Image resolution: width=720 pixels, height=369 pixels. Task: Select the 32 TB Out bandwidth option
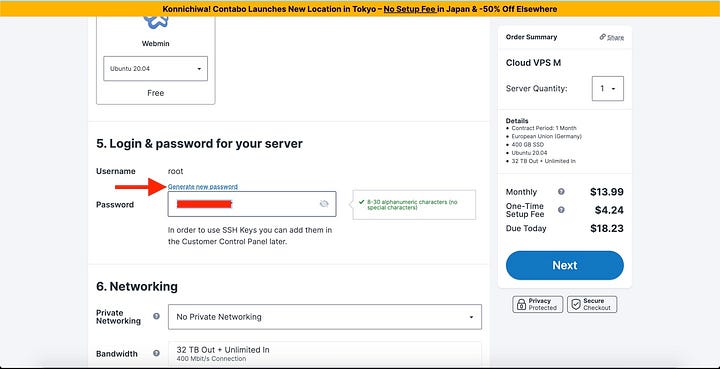pyautogui.click(x=325, y=353)
